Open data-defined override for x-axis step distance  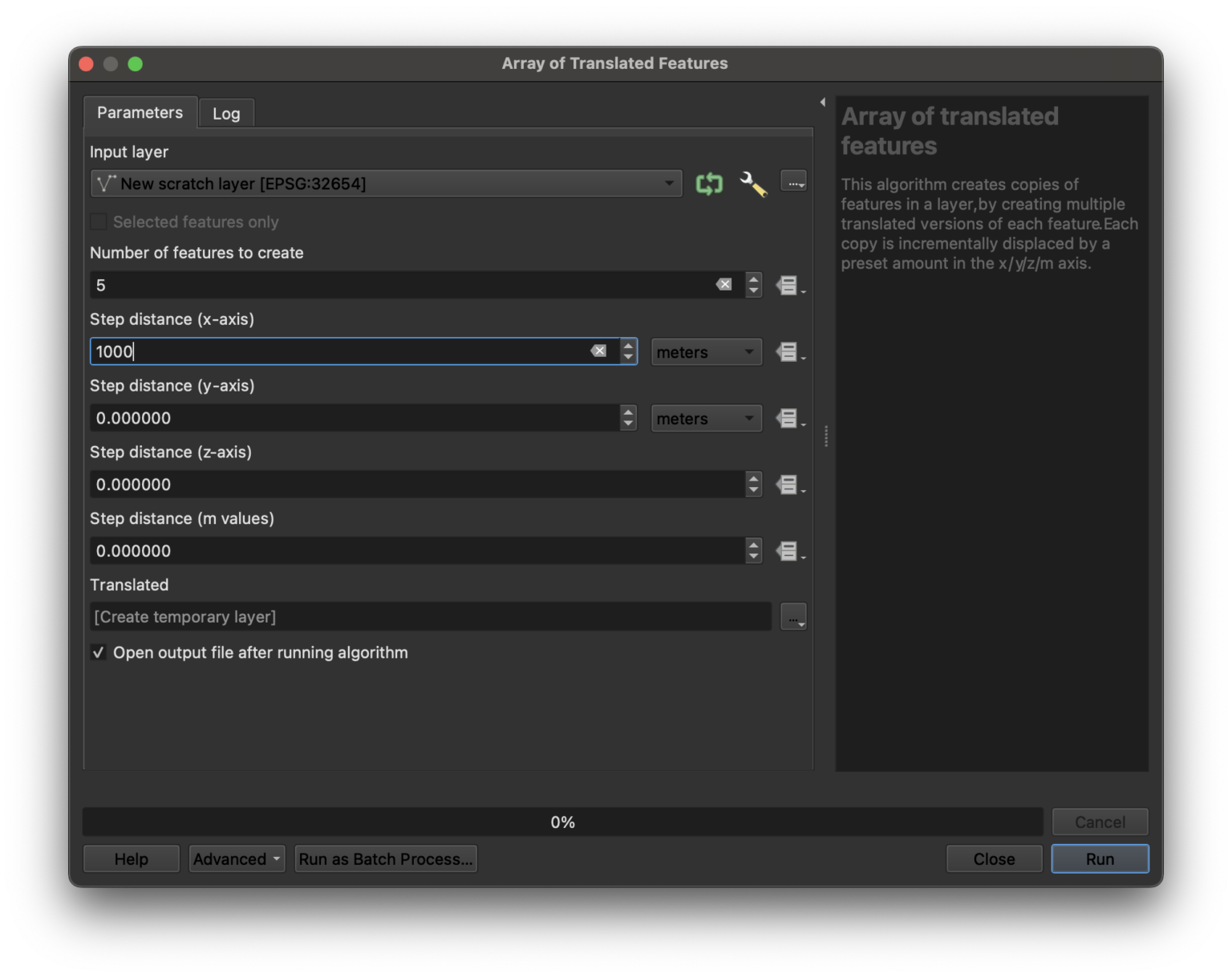[789, 351]
